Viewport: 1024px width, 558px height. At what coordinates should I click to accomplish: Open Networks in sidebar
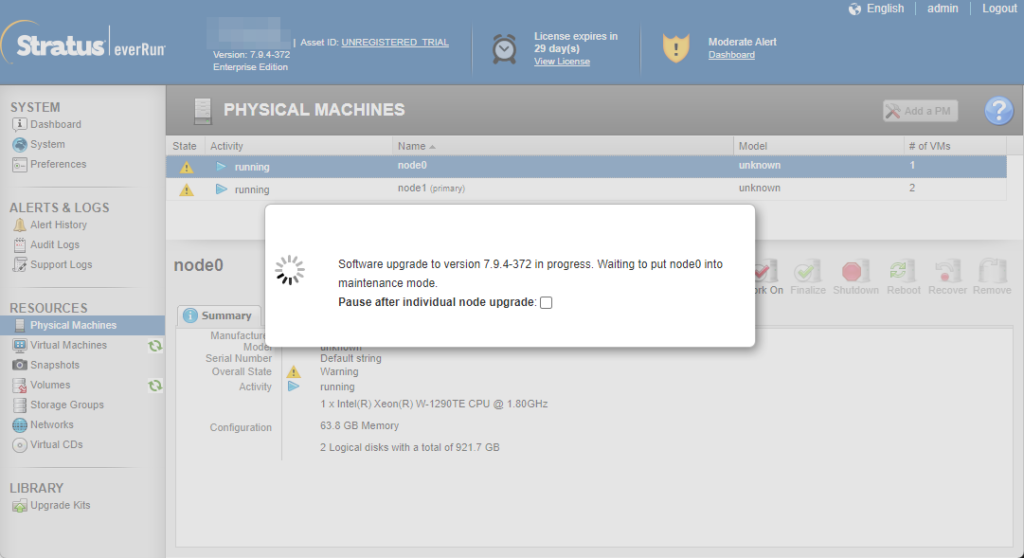pos(52,425)
